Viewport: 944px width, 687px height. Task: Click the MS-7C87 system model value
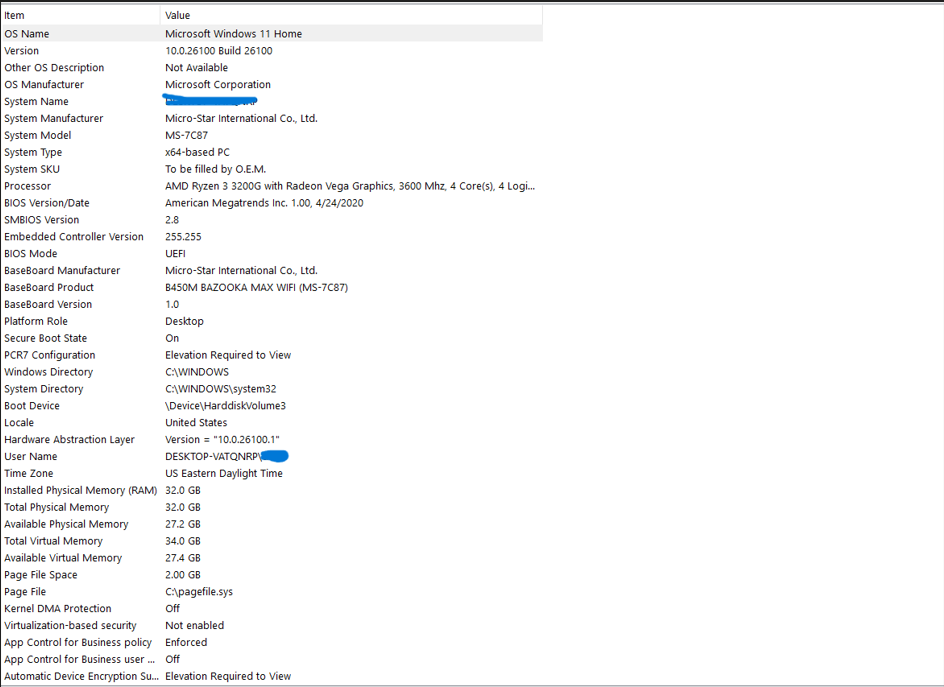point(187,135)
